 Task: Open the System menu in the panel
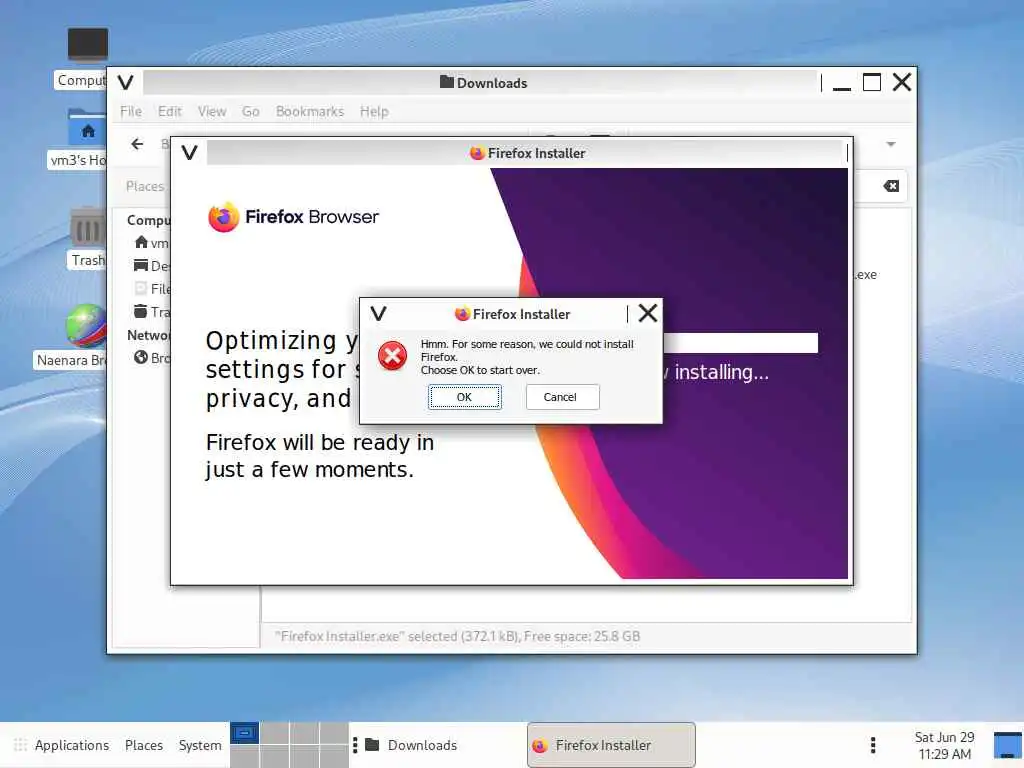pos(200,745)
